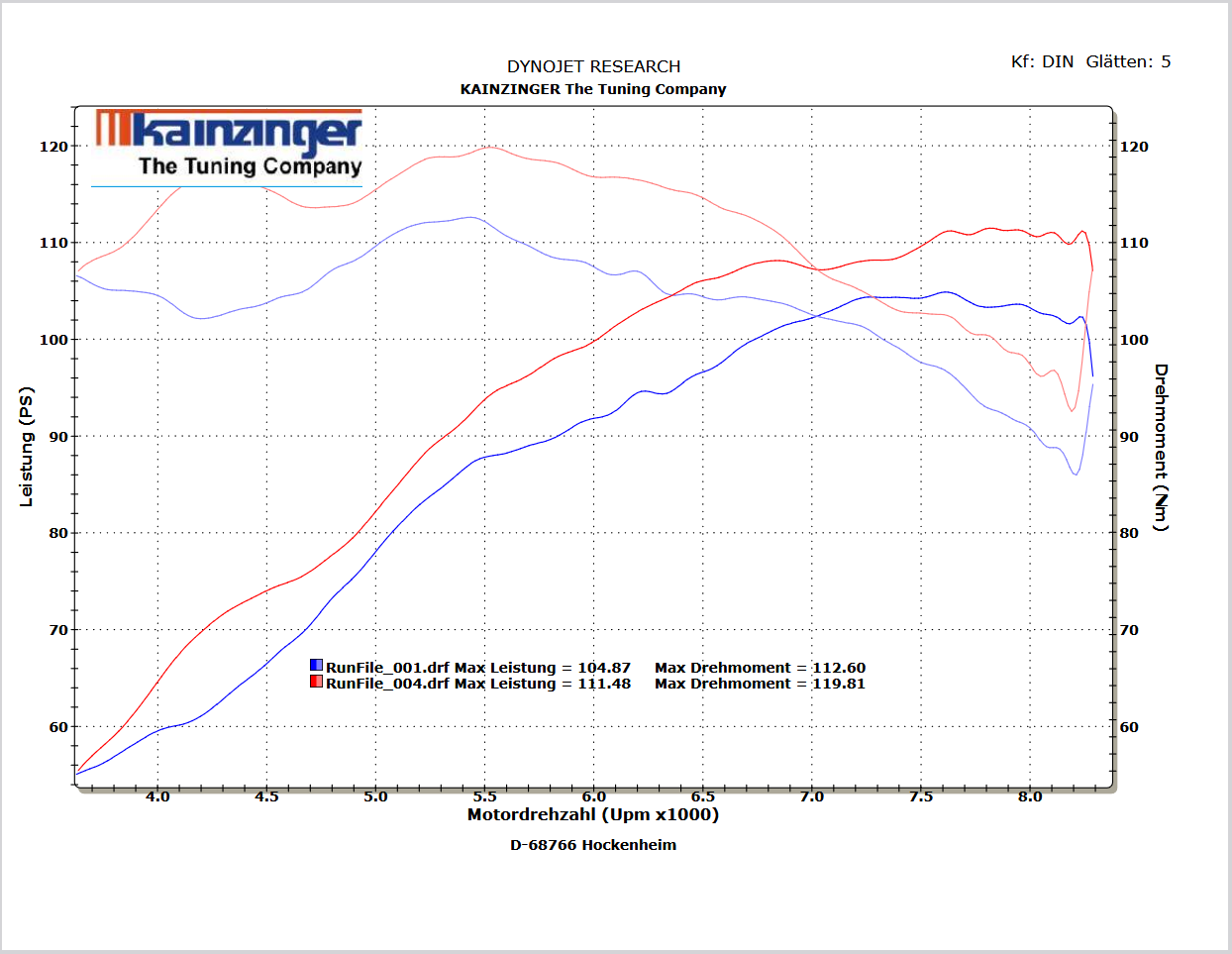Click the DYNOJET RESEARCH chart title

coord(594,66)
